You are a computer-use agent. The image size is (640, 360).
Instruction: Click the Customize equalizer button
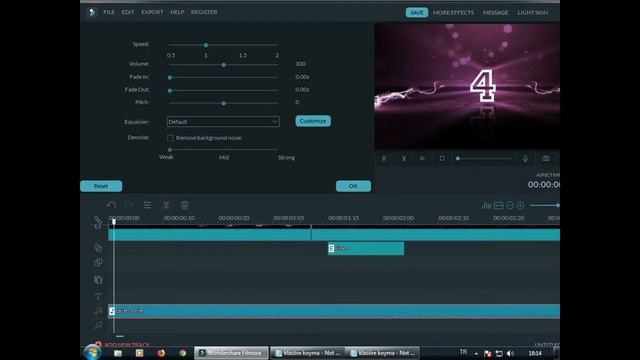point(313,121)
